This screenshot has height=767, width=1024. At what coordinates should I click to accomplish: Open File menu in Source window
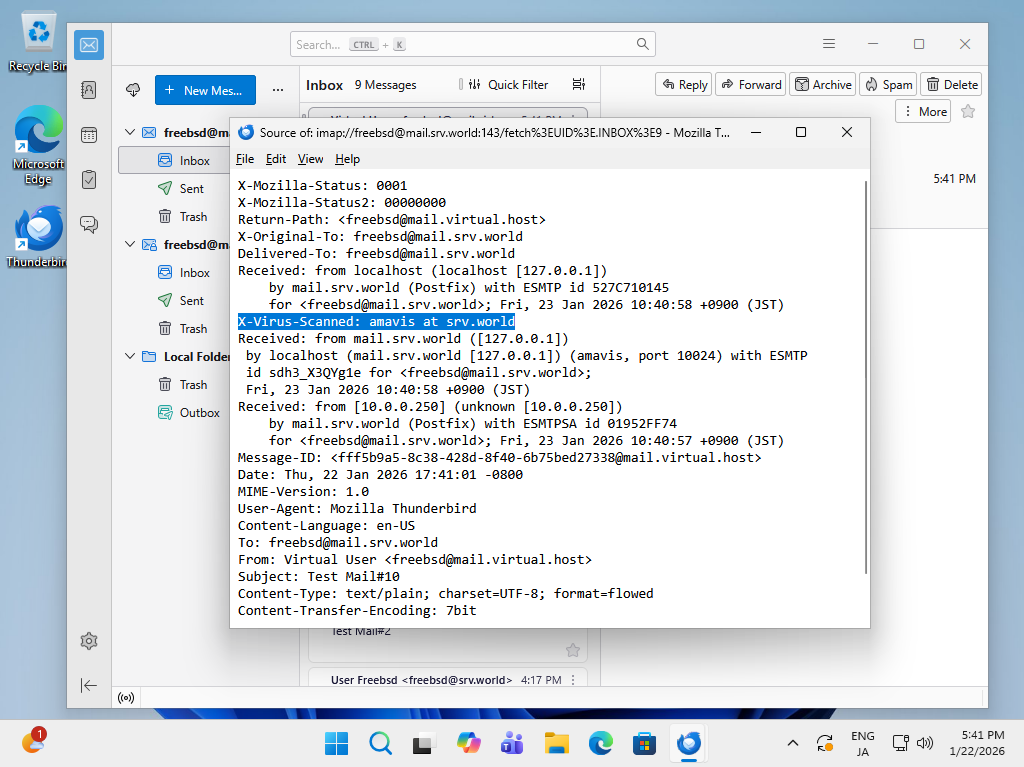[245, 159]
